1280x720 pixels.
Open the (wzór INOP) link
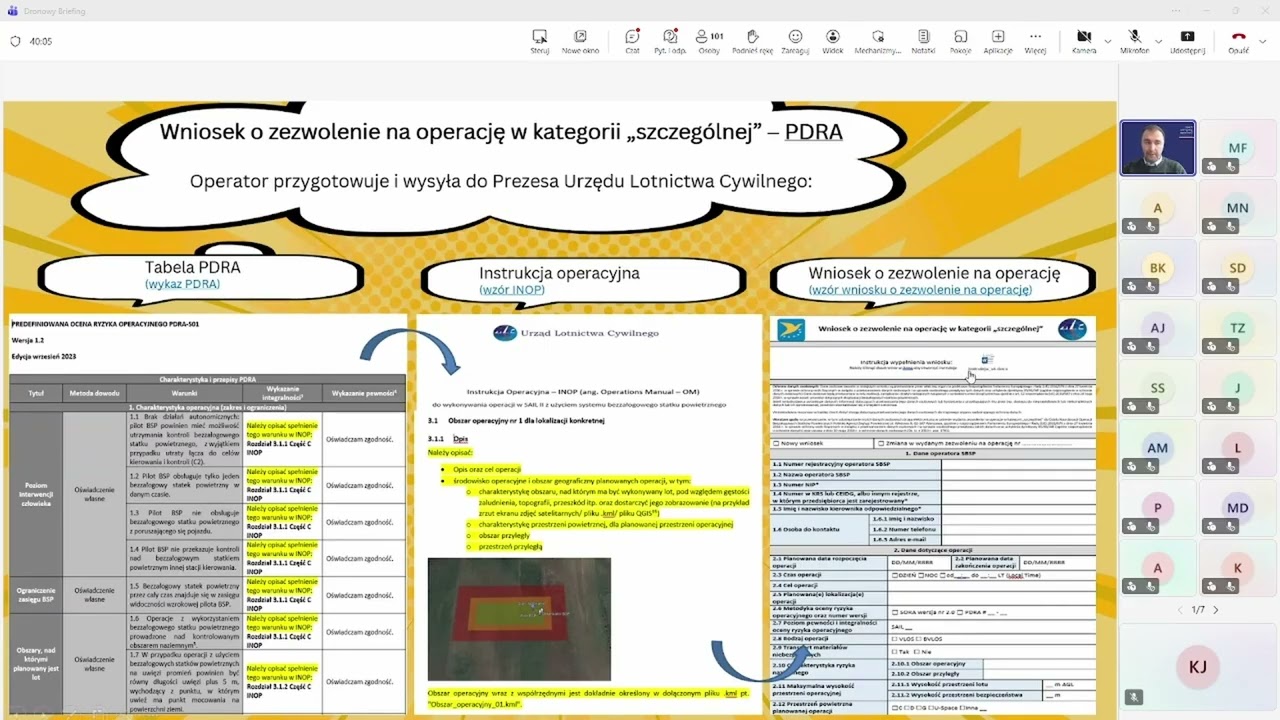[x=512, y=290]
